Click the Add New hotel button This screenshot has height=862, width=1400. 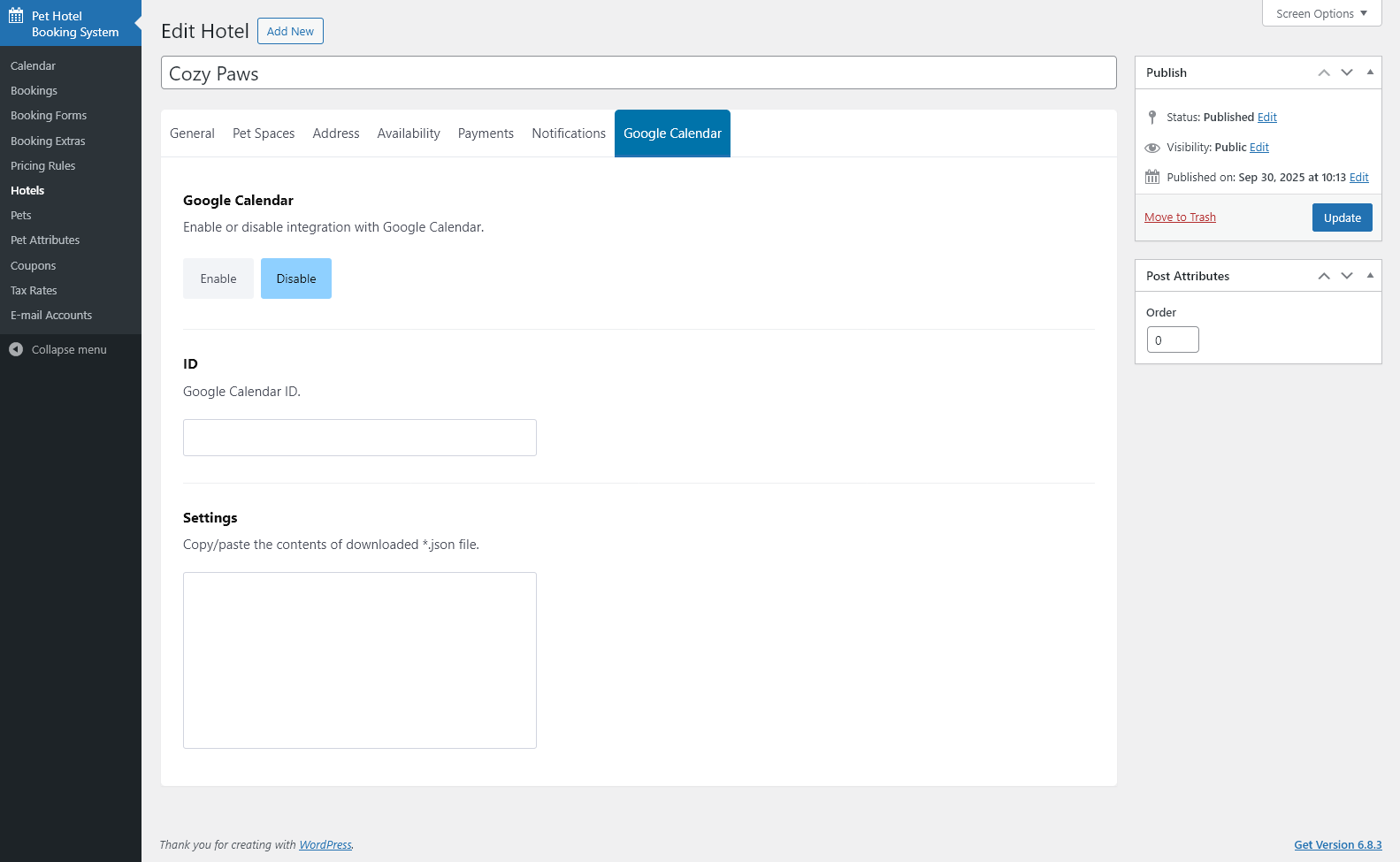click(x=290, y=31)
